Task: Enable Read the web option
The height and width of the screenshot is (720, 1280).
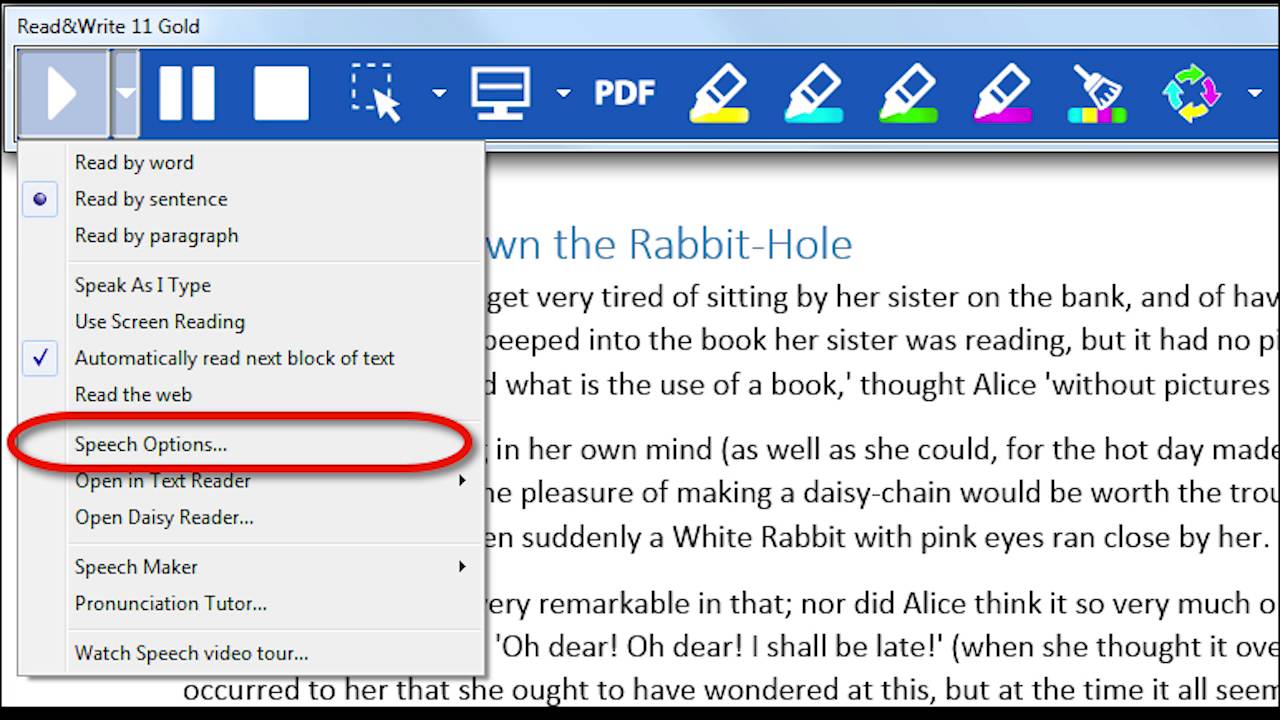Action: click(251, 394)
